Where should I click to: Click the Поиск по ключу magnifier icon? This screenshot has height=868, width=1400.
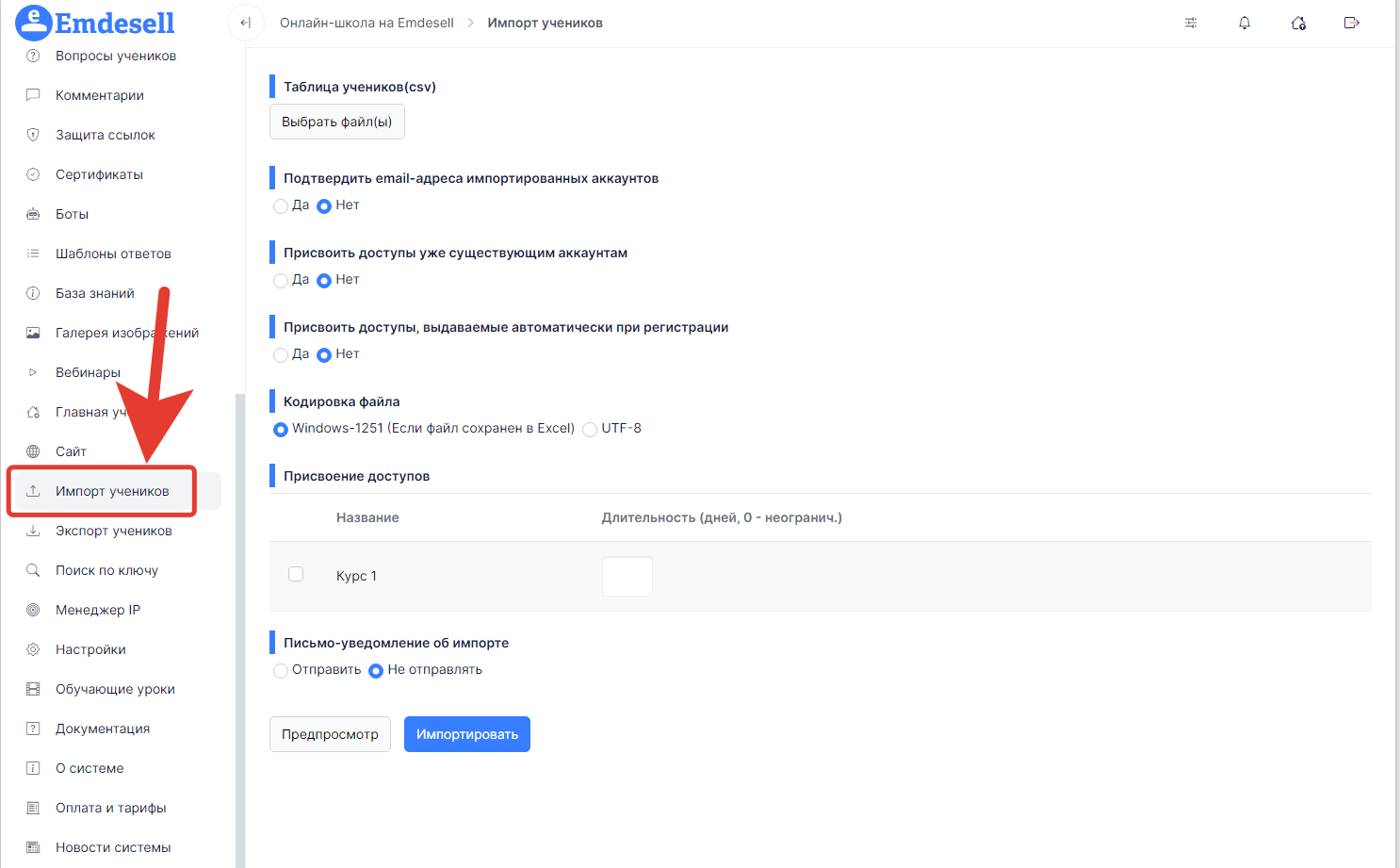pos(33,570)
